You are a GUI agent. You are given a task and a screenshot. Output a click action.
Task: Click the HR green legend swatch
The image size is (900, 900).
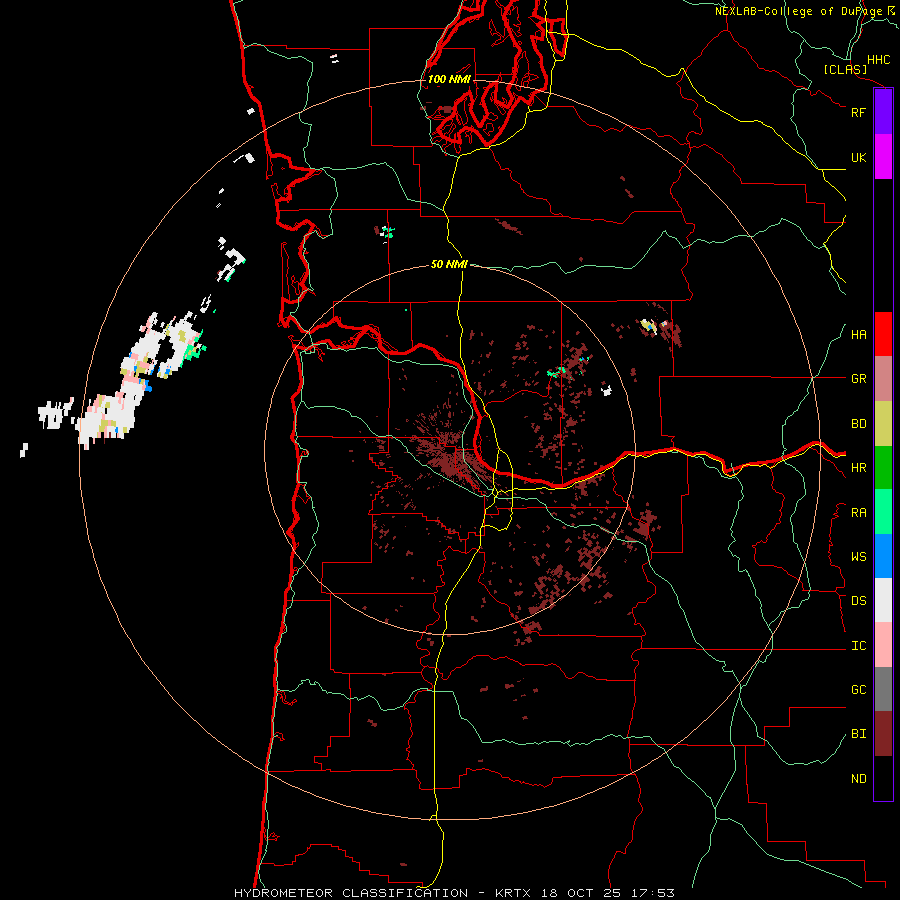[883, 468]
